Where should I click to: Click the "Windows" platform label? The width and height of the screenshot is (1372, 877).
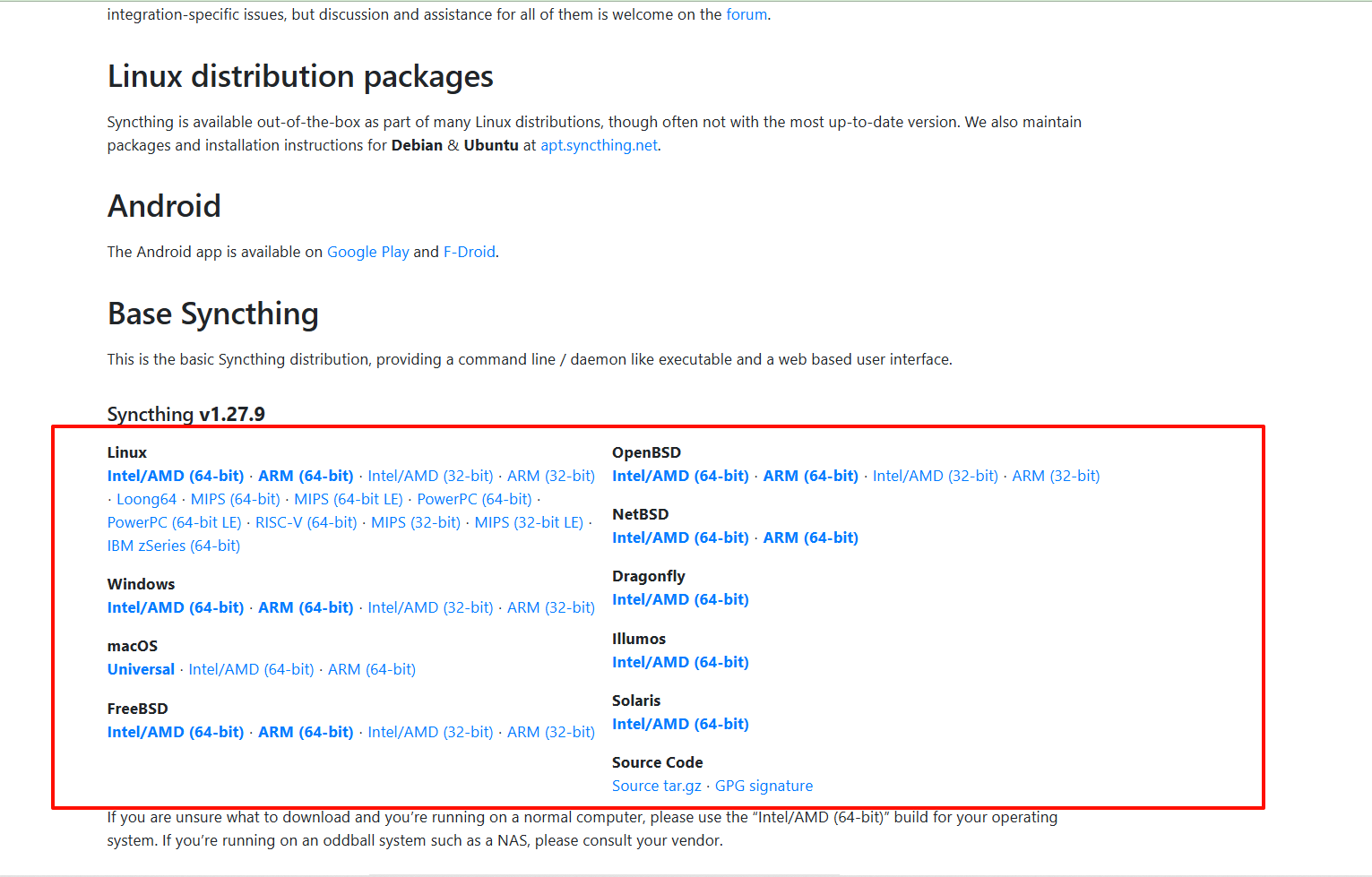(x=141, y=584)
